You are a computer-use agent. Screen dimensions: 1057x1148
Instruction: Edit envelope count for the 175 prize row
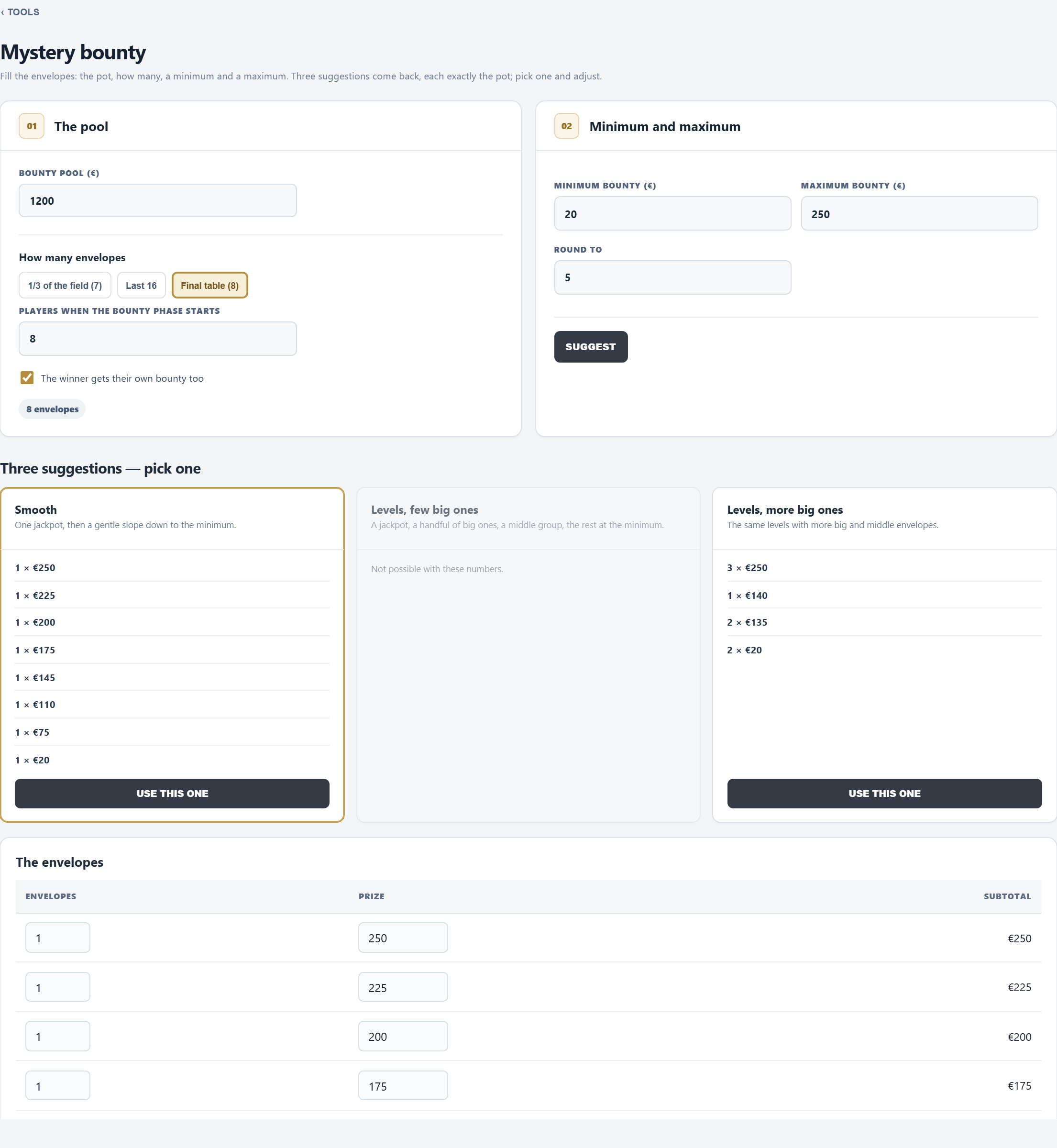pyautogui.click(x=58, y=1086)
